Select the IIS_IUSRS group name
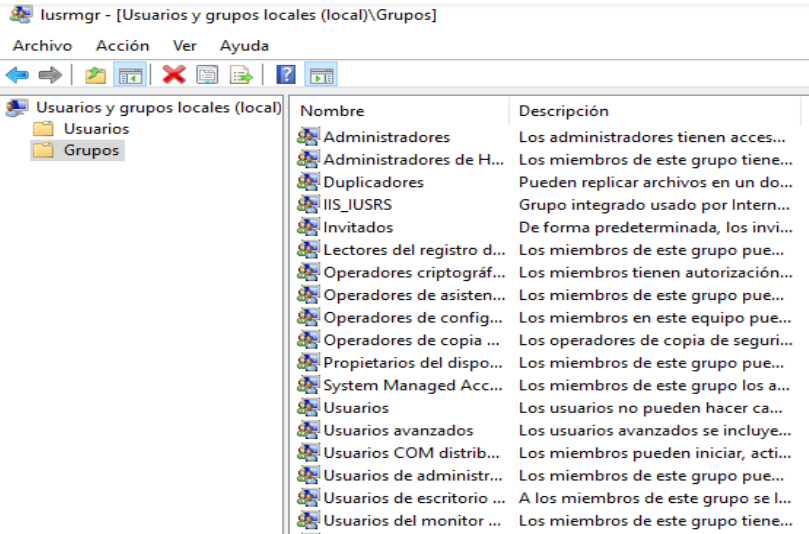The image size is (809, 534). [358, 205]
